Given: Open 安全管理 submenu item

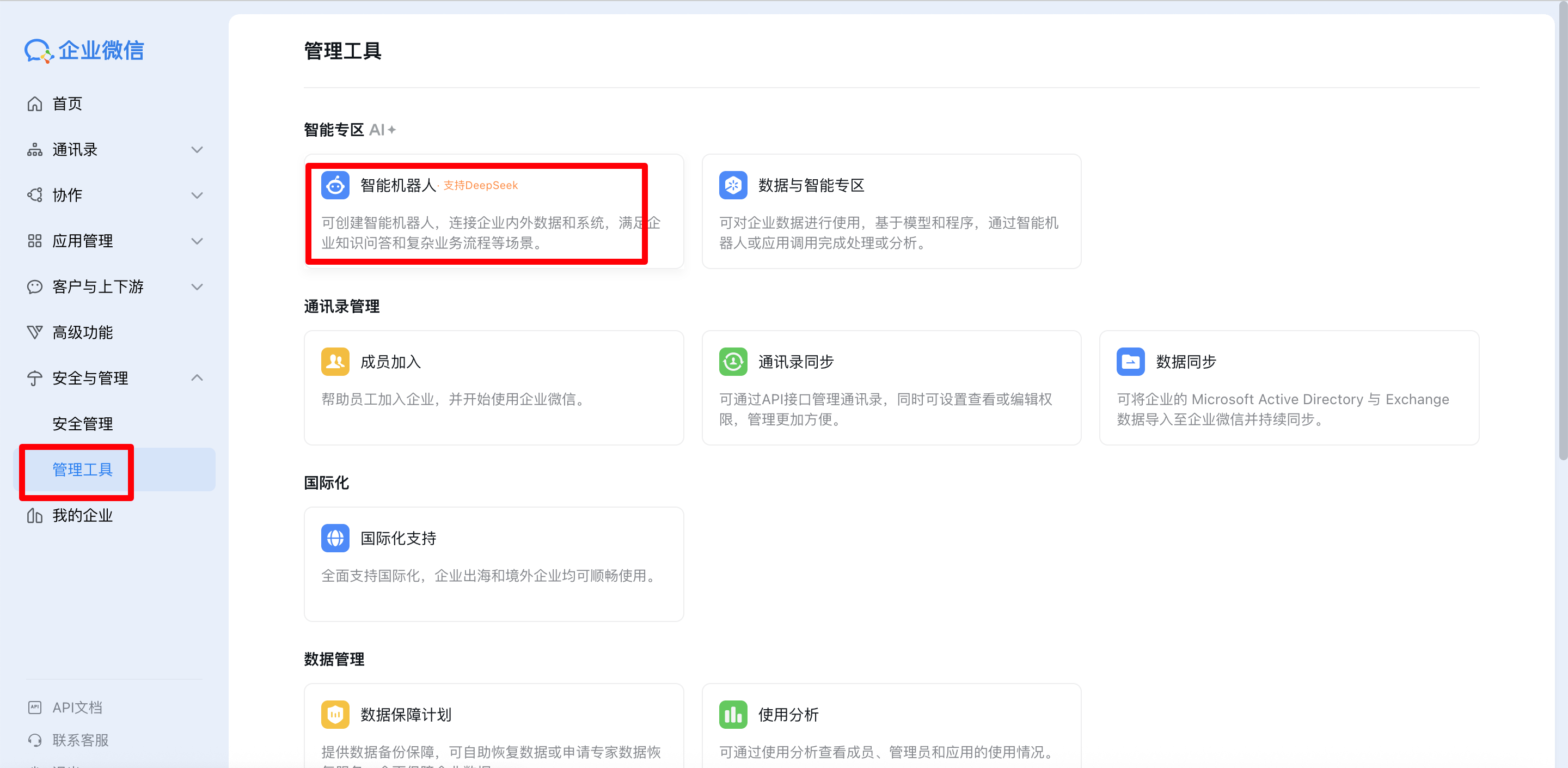Looking at the screenshot, I should (x=83, y=424).
